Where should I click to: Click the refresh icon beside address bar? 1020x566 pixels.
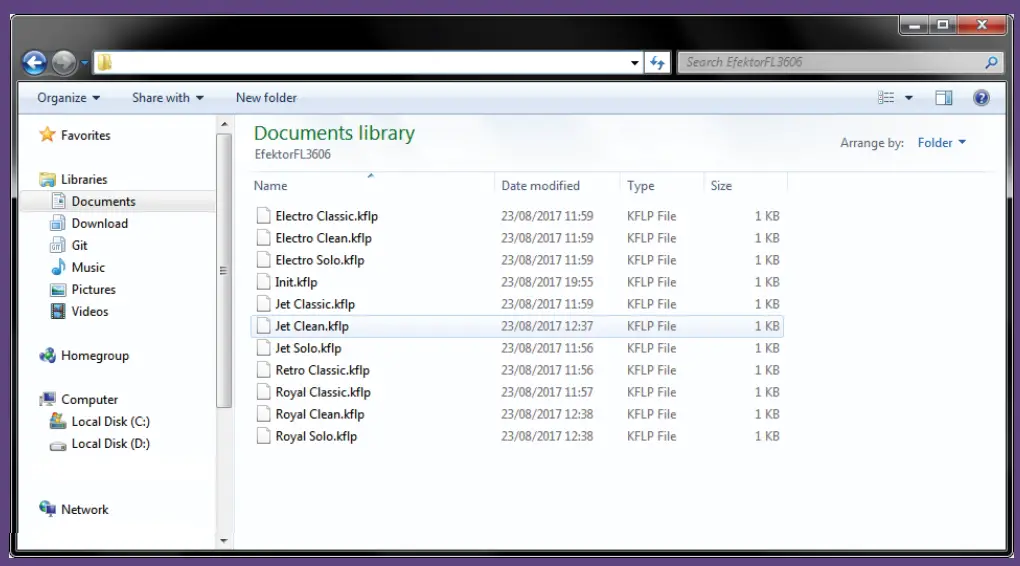[x=657, y=62]
